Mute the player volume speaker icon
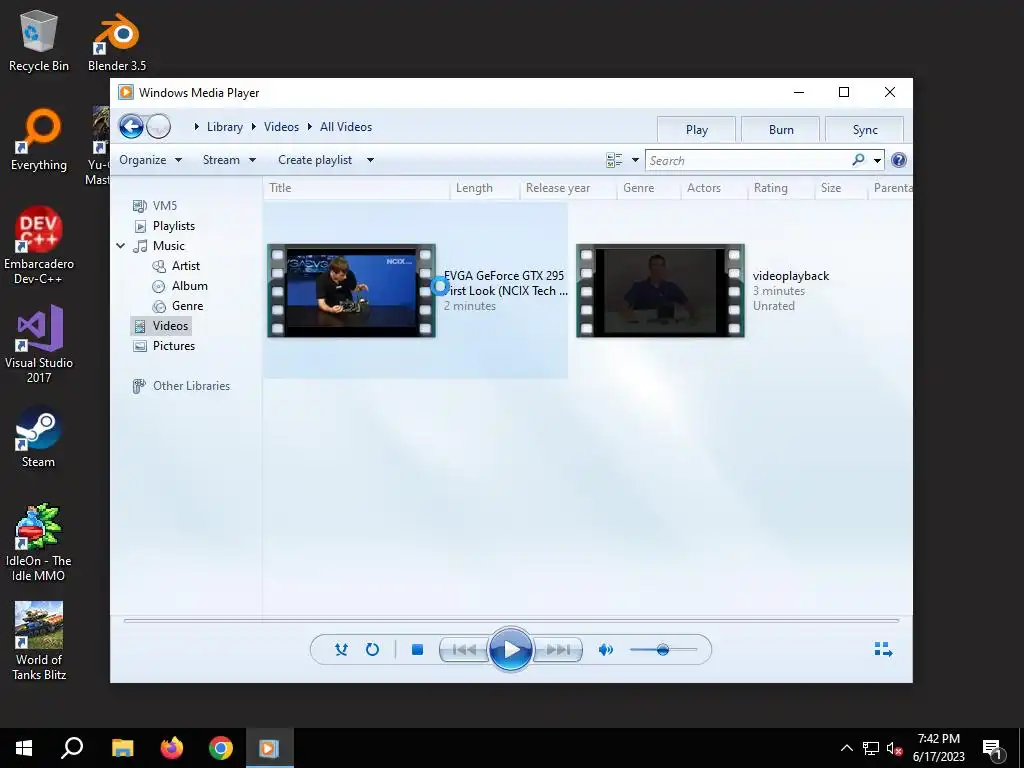 point(605,649)
